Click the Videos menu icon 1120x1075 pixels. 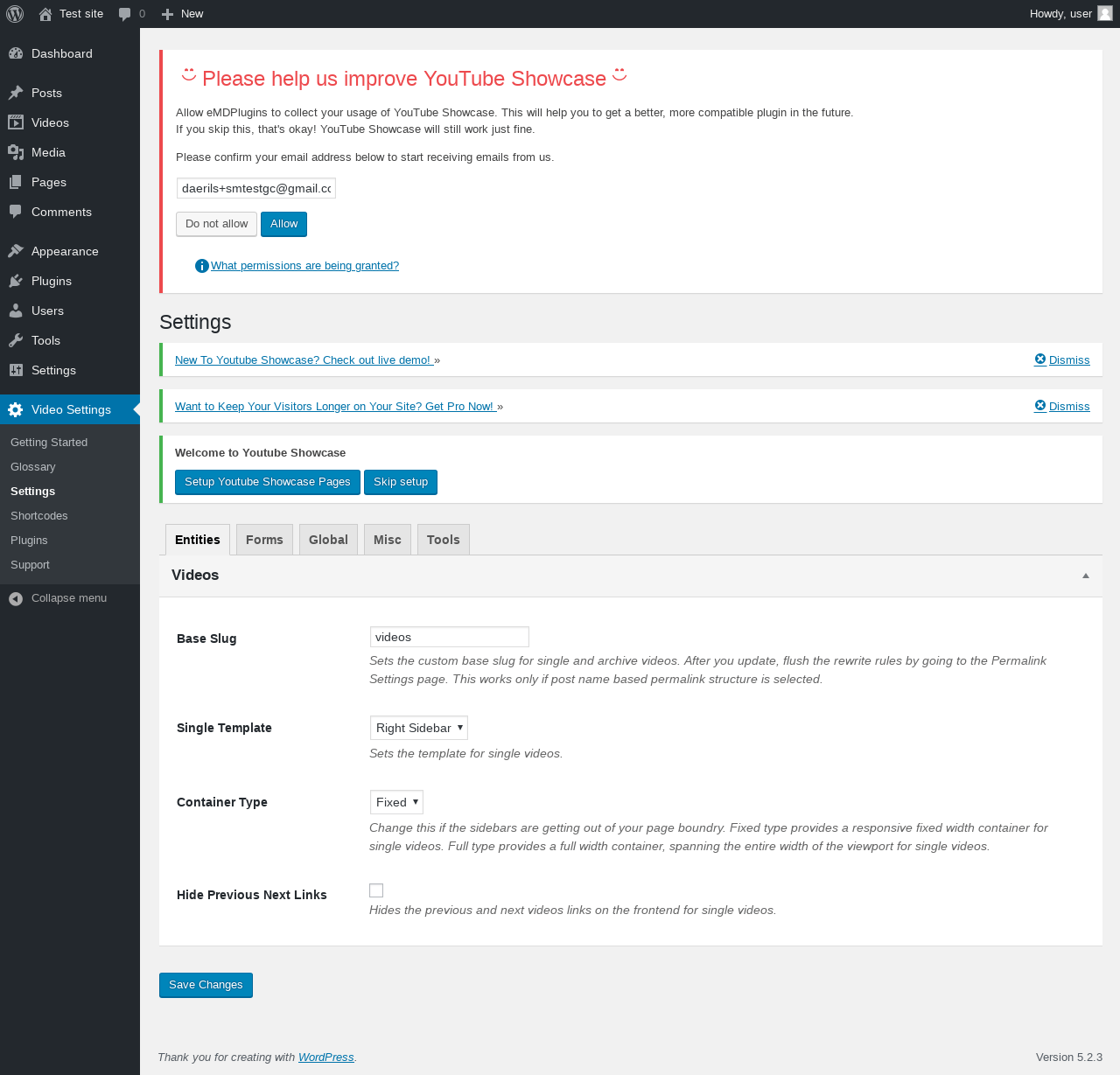pos(16,122)
